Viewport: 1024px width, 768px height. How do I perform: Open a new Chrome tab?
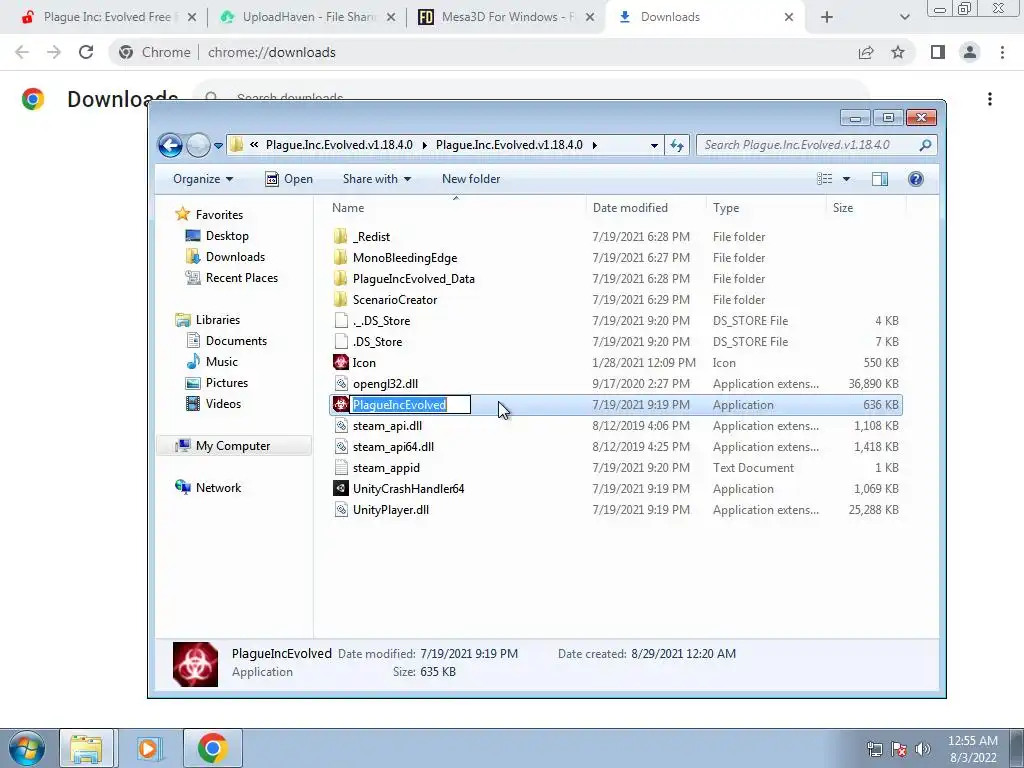[827, 18]
